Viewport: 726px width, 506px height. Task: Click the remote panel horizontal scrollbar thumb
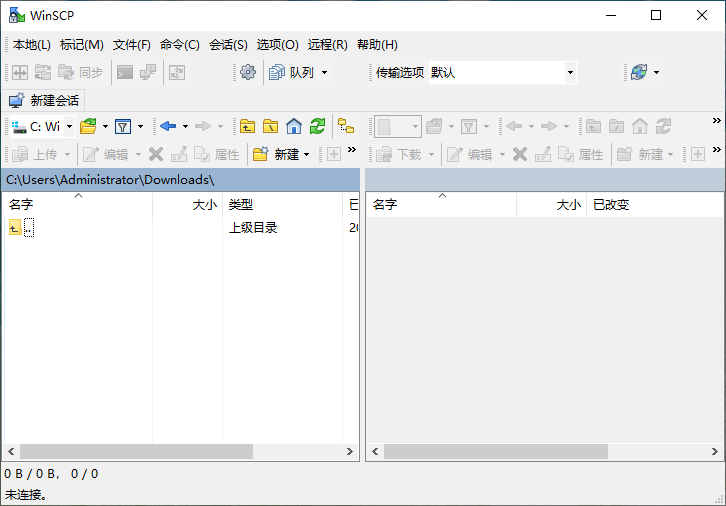(x=495, y=451)
